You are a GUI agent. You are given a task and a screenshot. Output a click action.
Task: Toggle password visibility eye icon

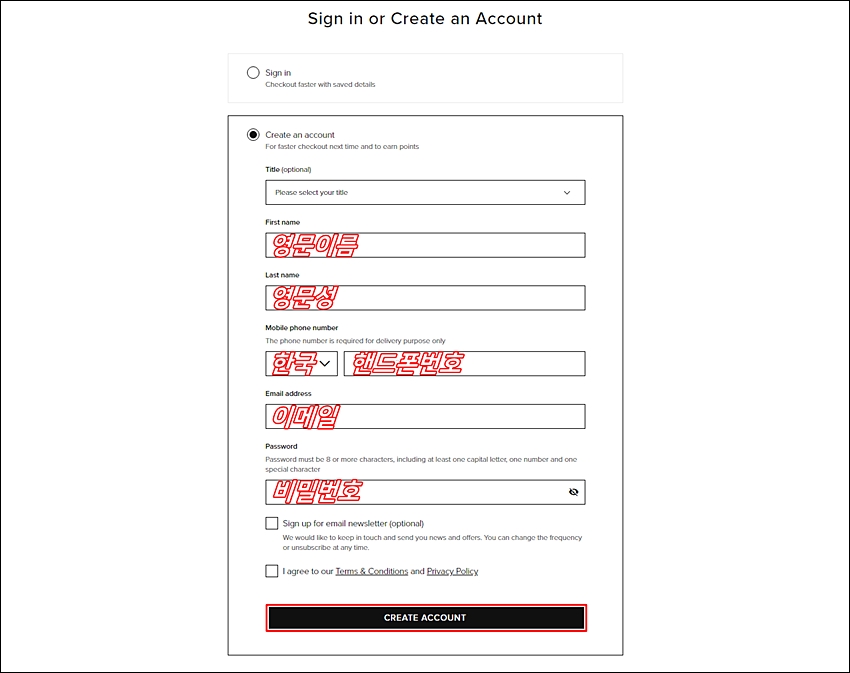[573, 492]
